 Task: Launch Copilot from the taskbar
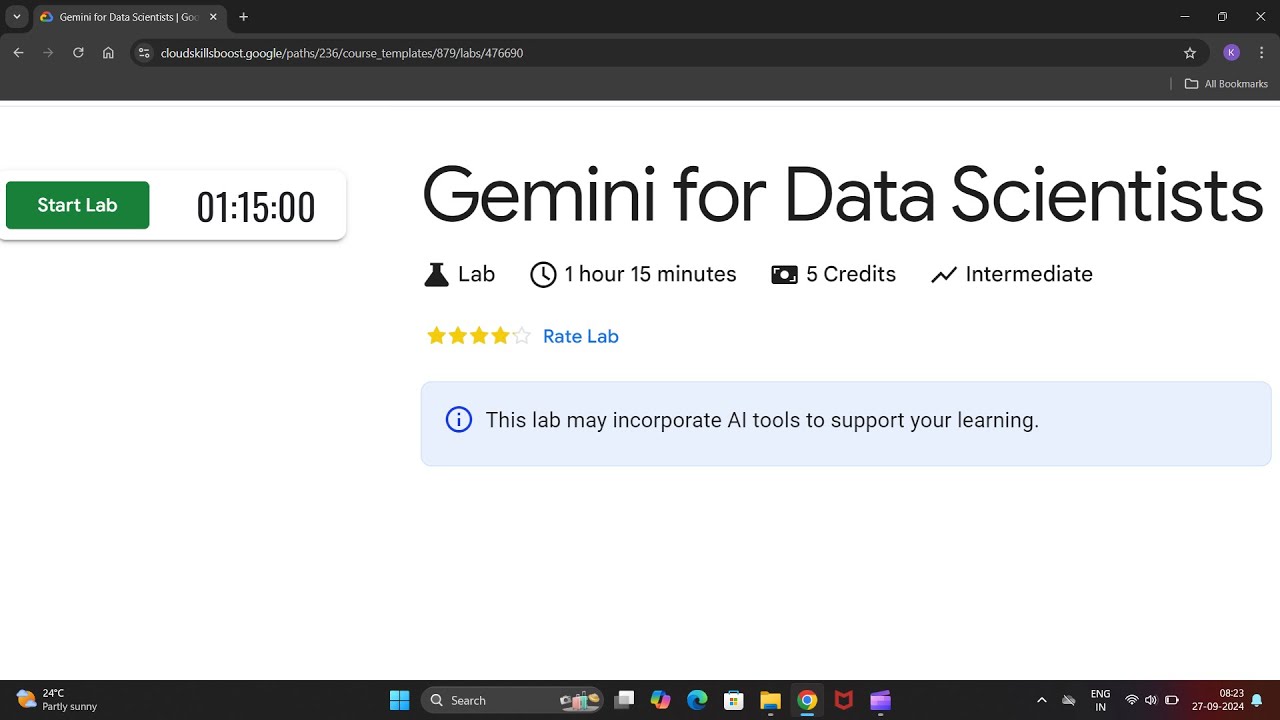tap(660, 700)
